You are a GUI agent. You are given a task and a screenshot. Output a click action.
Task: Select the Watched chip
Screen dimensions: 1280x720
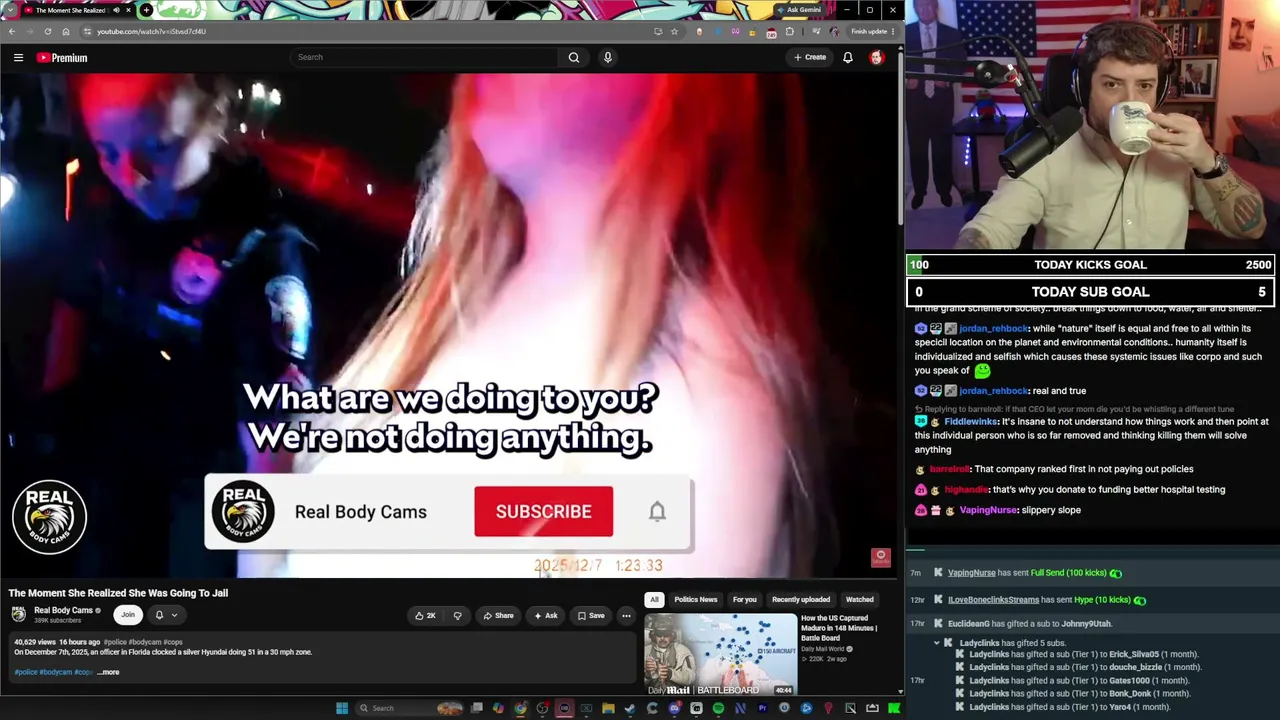(860, 599)
